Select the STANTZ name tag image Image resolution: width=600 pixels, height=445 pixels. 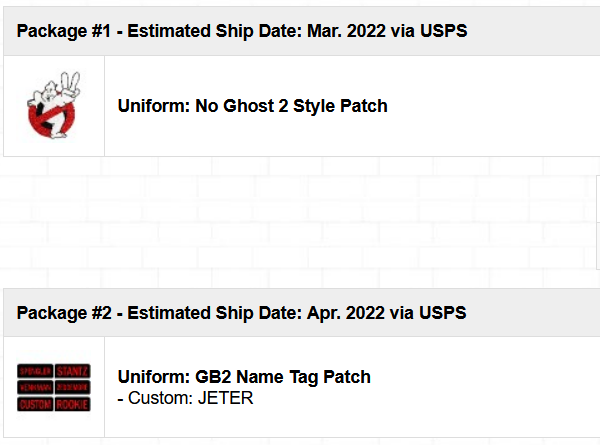click(x=73, y=371)
